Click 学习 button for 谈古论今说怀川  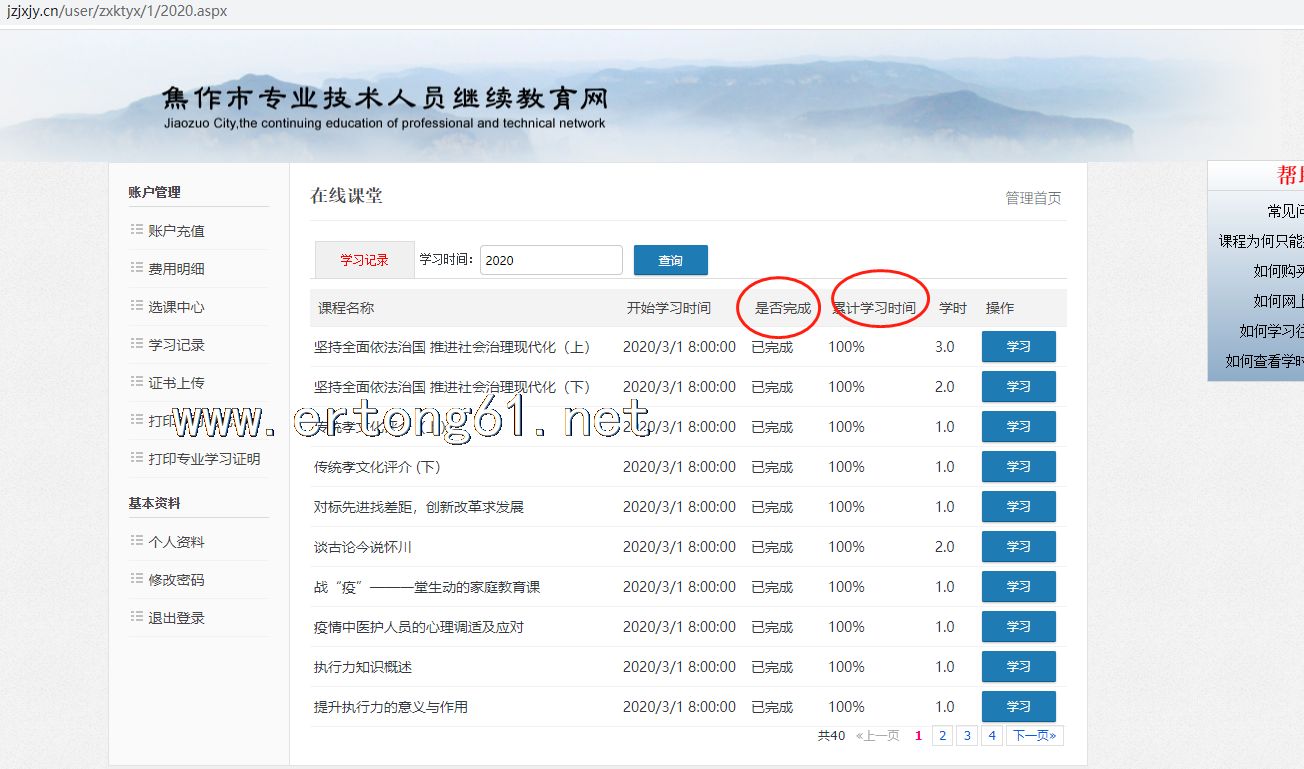point(1018,547)
